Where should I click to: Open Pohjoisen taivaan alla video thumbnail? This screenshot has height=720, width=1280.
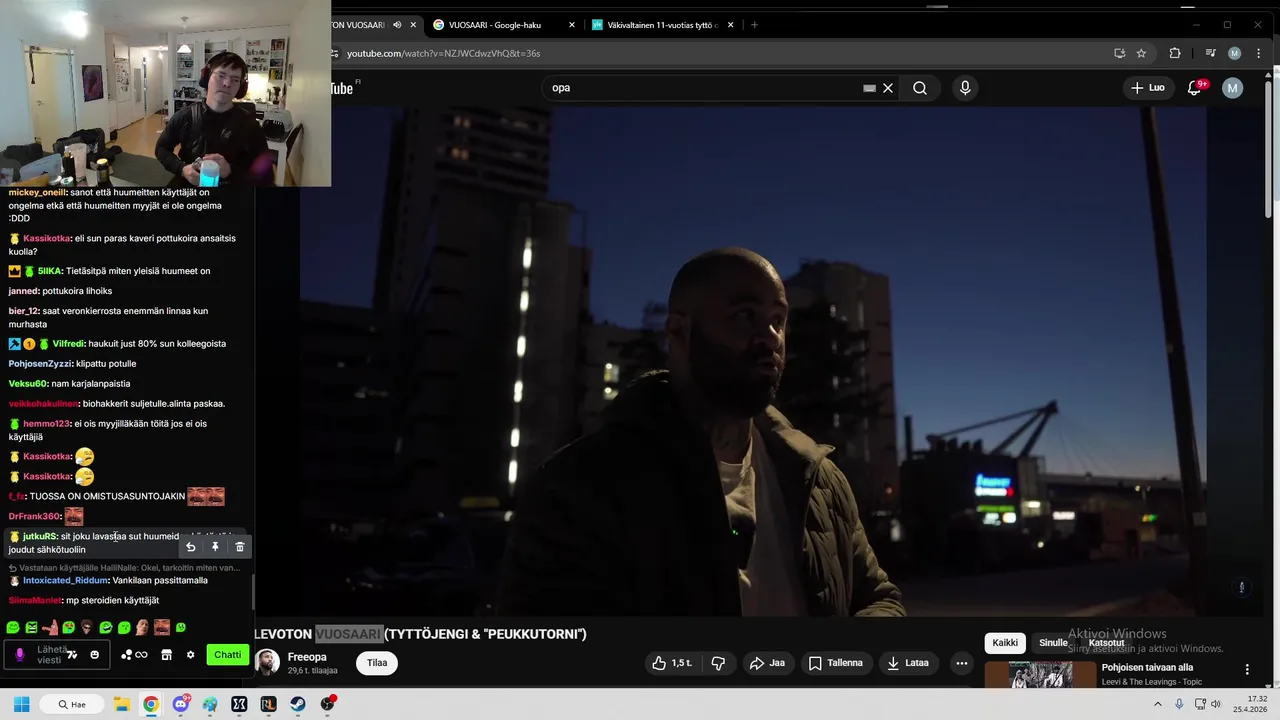1041,675
